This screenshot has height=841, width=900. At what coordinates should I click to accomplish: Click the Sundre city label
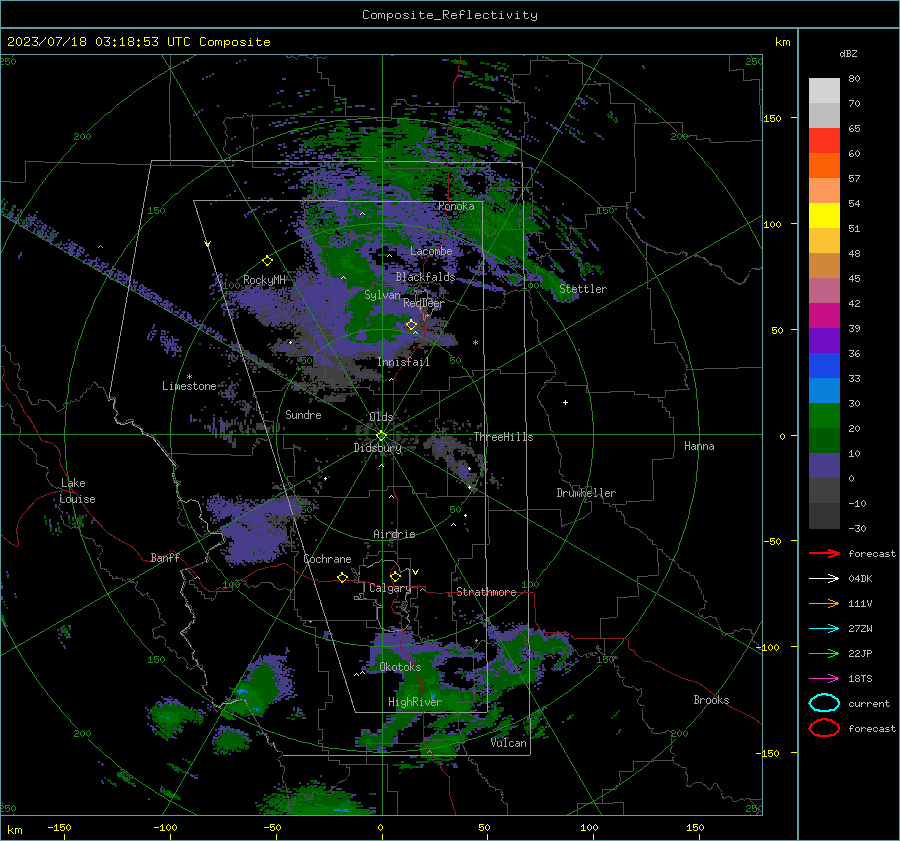point(303,414)
